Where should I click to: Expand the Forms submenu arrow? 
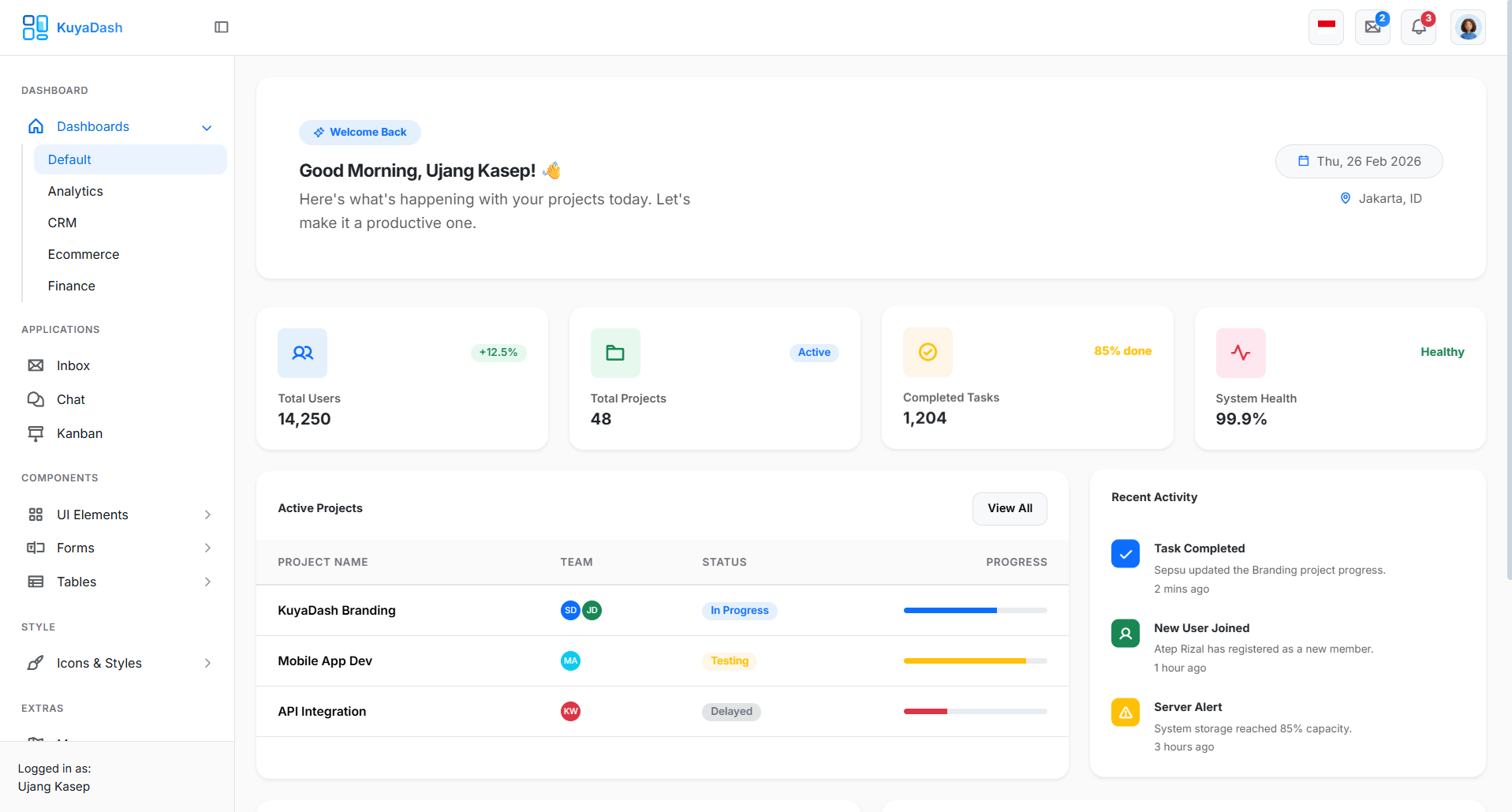pyautogui.click(x=207, y=548)
